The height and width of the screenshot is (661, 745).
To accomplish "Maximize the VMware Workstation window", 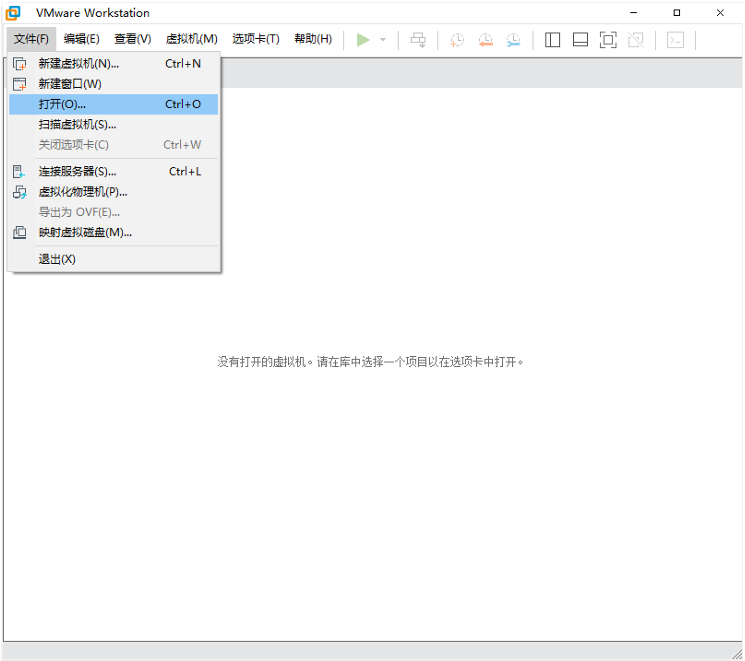I will (677, 13).
